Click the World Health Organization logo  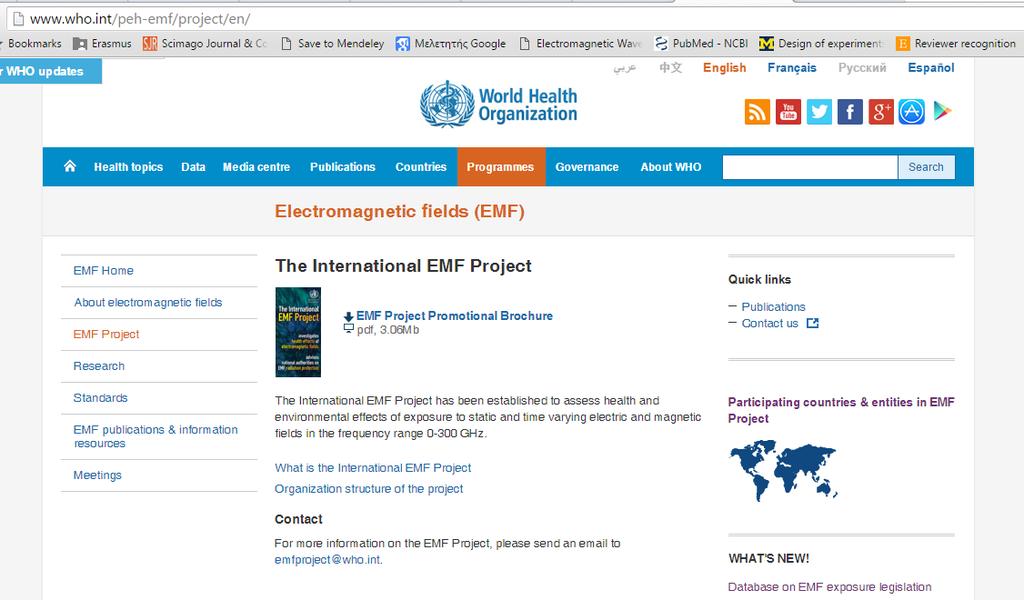pyautogui.click(x=498, y=104)
